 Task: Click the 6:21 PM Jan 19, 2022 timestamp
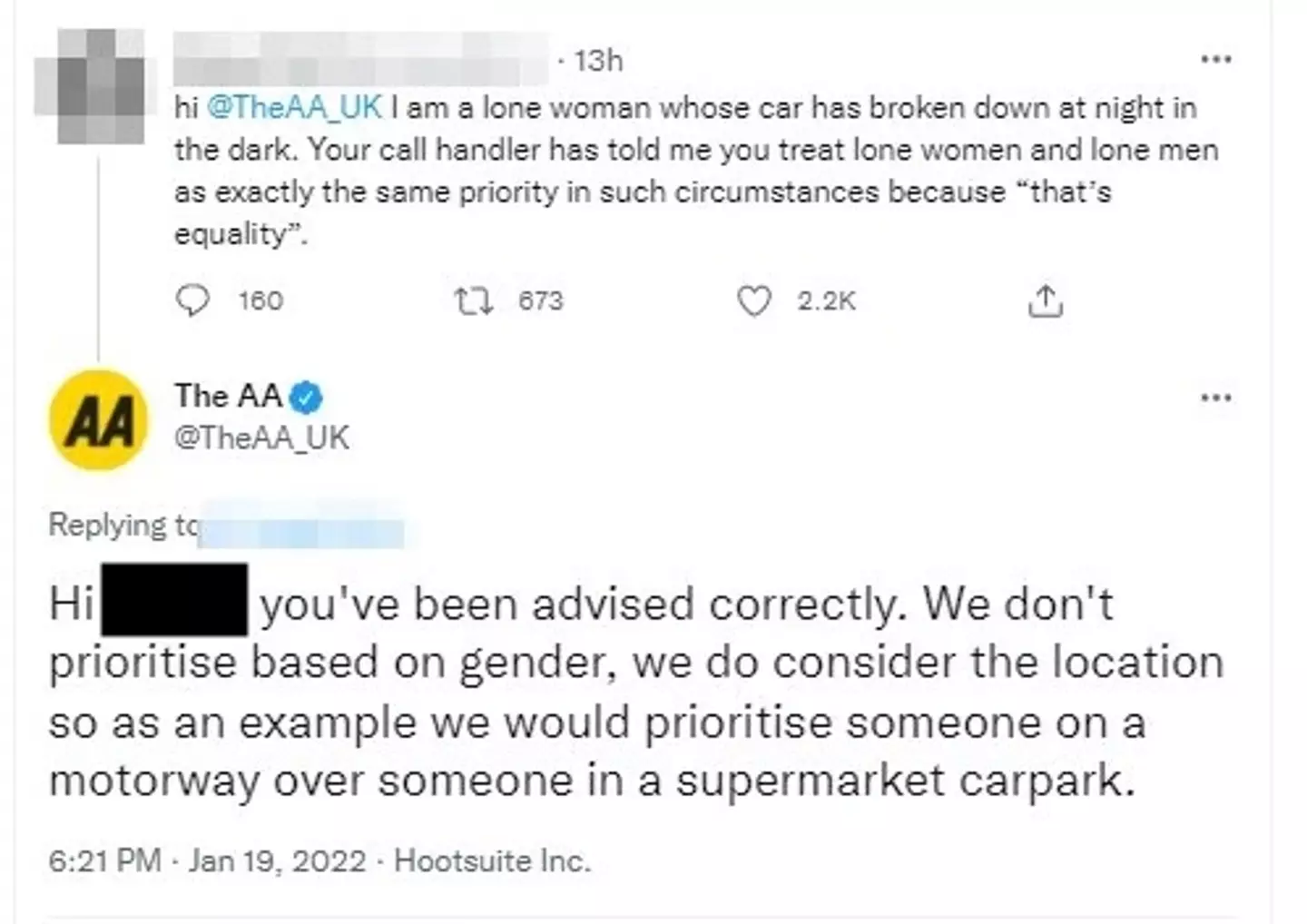coord(207,860)
